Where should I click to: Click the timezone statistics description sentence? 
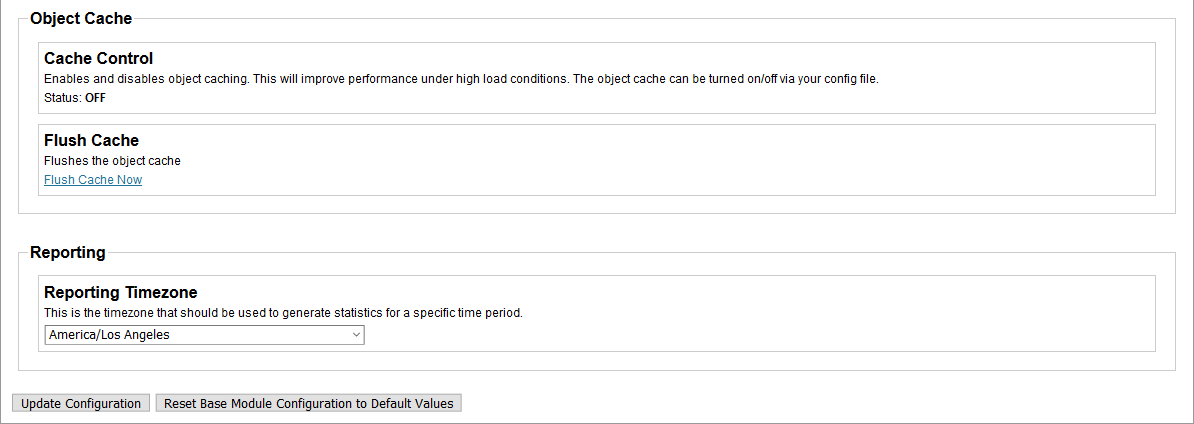[283, 313]
